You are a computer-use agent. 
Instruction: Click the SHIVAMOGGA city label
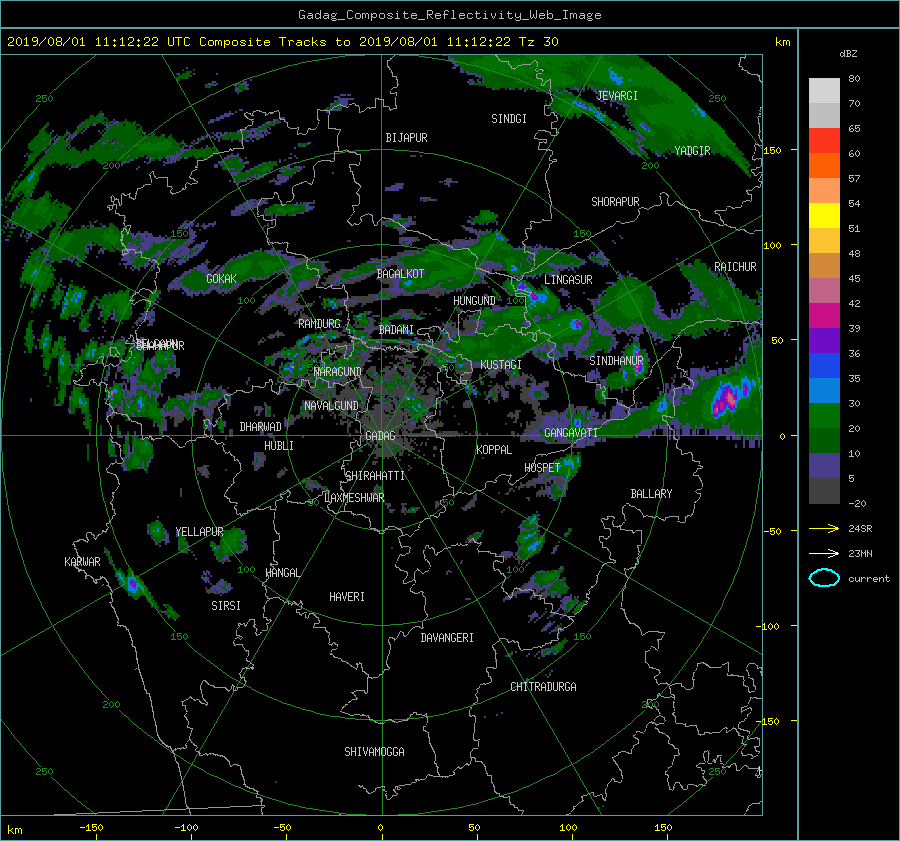tap(374, 751)
